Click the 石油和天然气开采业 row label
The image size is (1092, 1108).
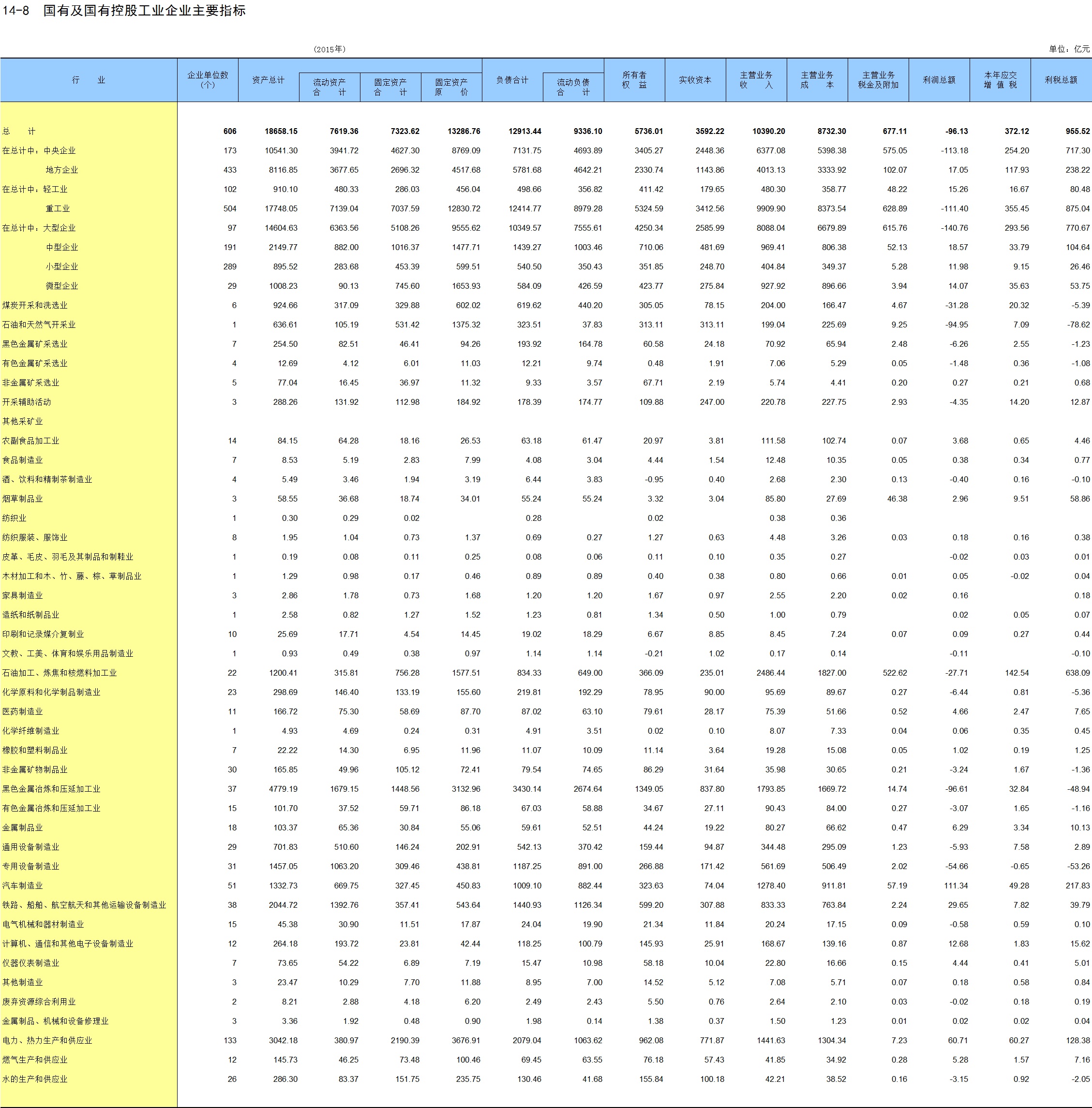pyautogui.click(x=38, y=325)
